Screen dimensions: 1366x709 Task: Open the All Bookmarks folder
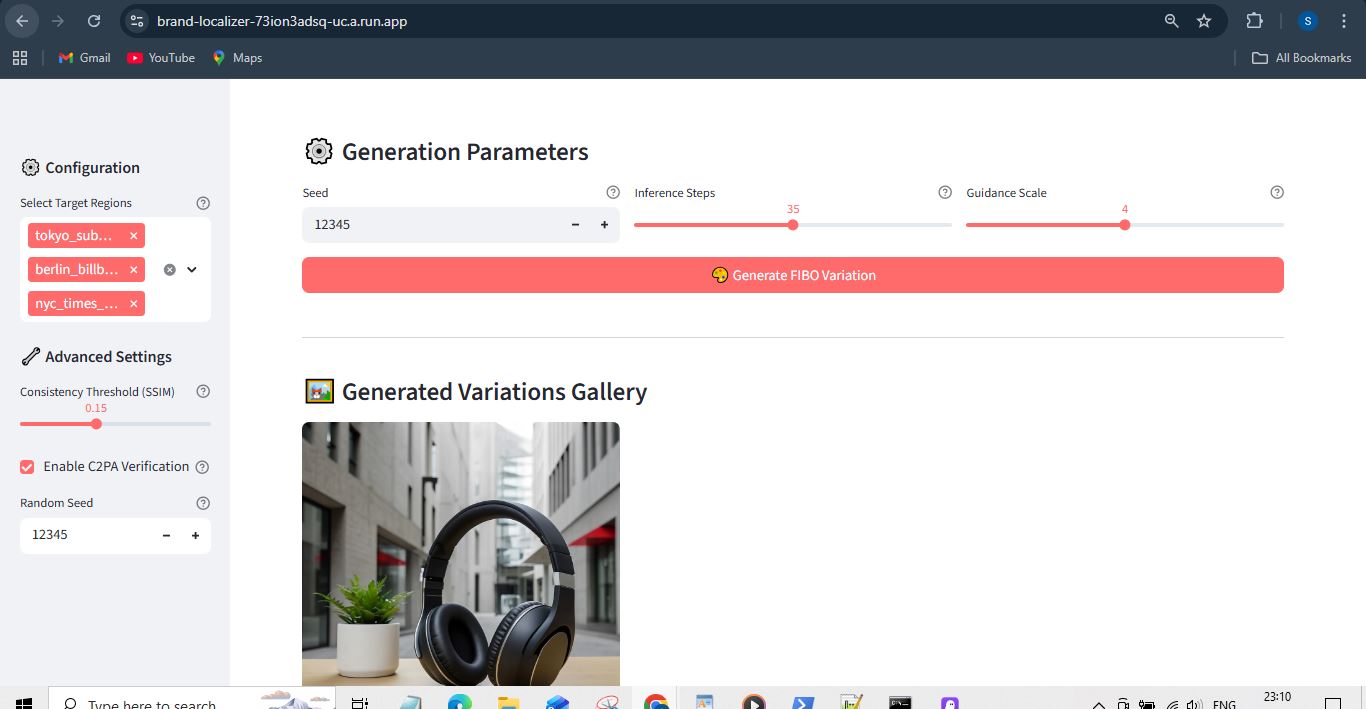[x=1302, y=58]
